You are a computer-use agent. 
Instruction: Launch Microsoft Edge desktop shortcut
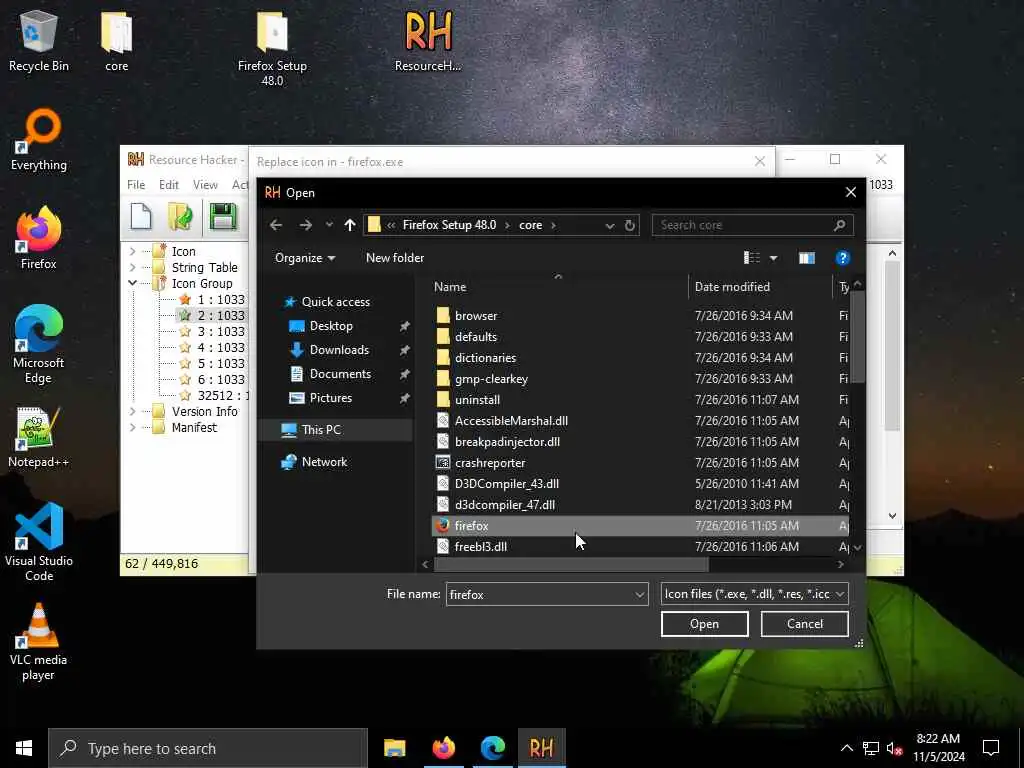coord(39,344)
